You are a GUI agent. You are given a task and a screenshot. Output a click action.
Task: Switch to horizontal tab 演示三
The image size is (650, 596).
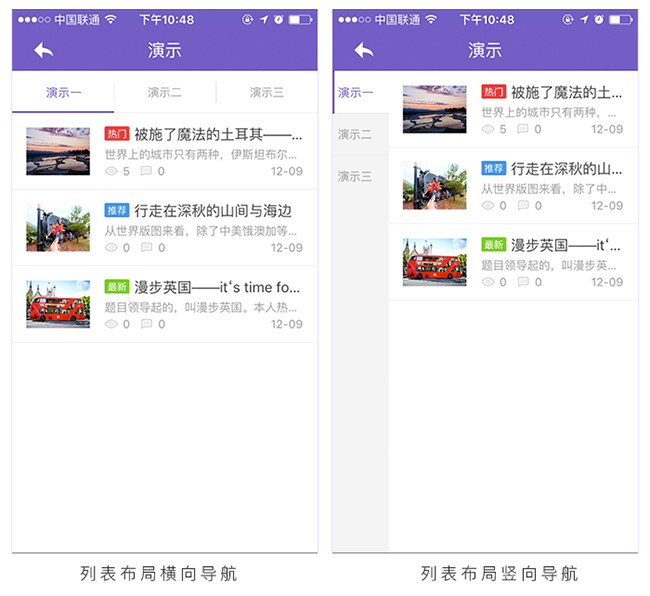[x=266, y=93]
